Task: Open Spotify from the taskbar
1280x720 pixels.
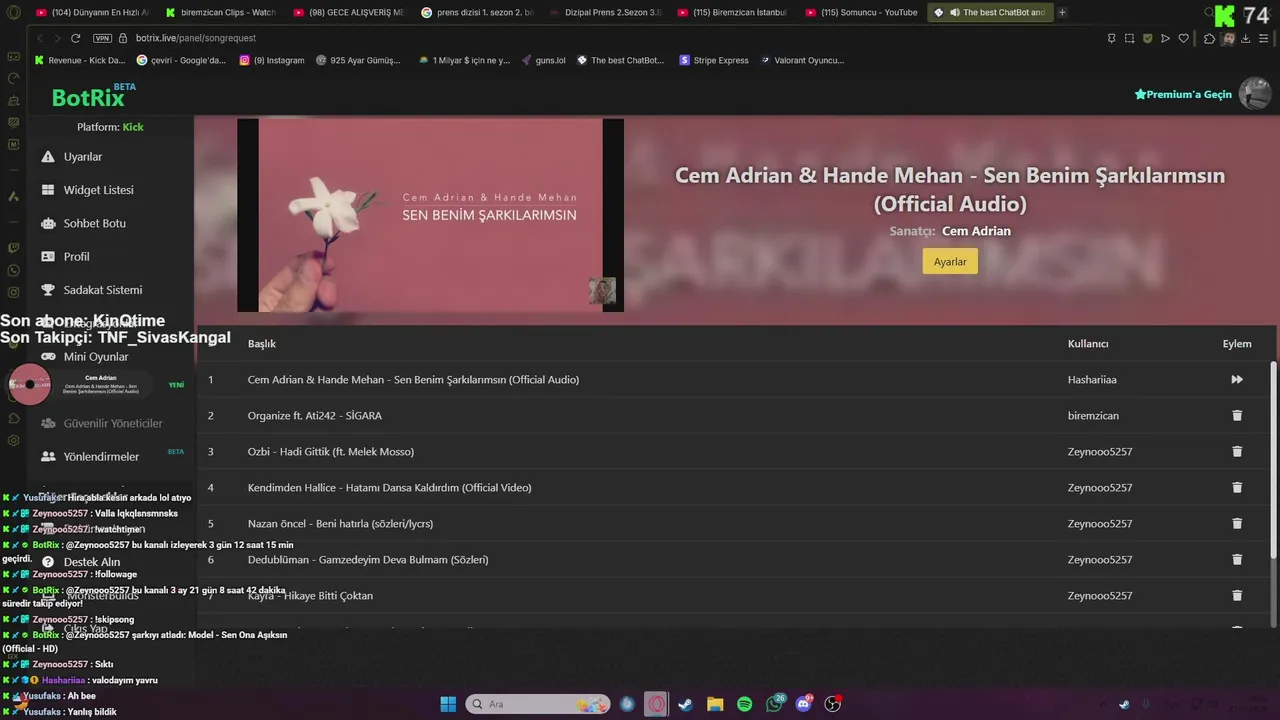Action: point(744,704)
